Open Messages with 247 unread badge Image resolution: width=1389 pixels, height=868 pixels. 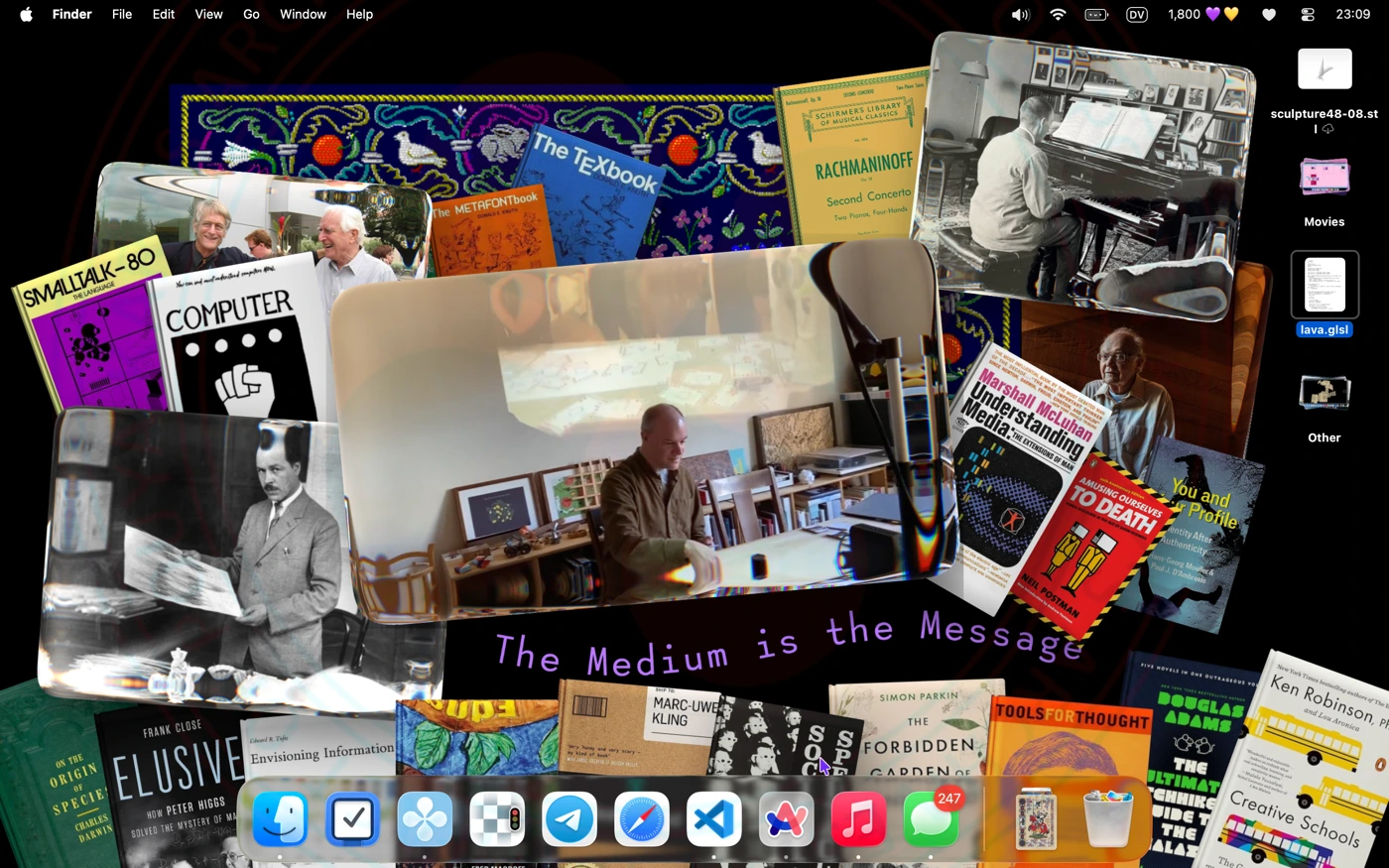point(931,819)
